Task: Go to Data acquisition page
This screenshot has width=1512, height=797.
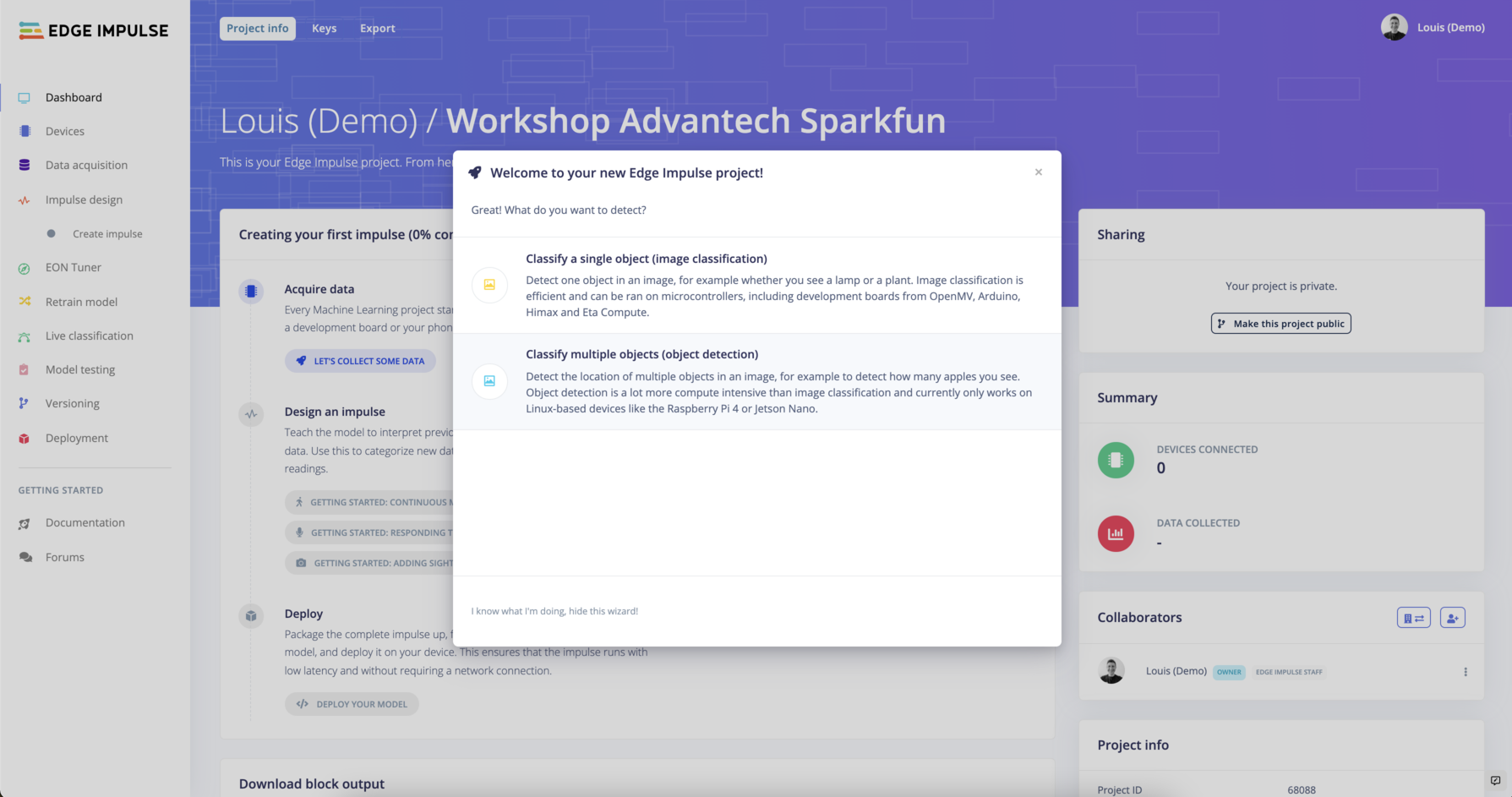Action: [86, 166]
